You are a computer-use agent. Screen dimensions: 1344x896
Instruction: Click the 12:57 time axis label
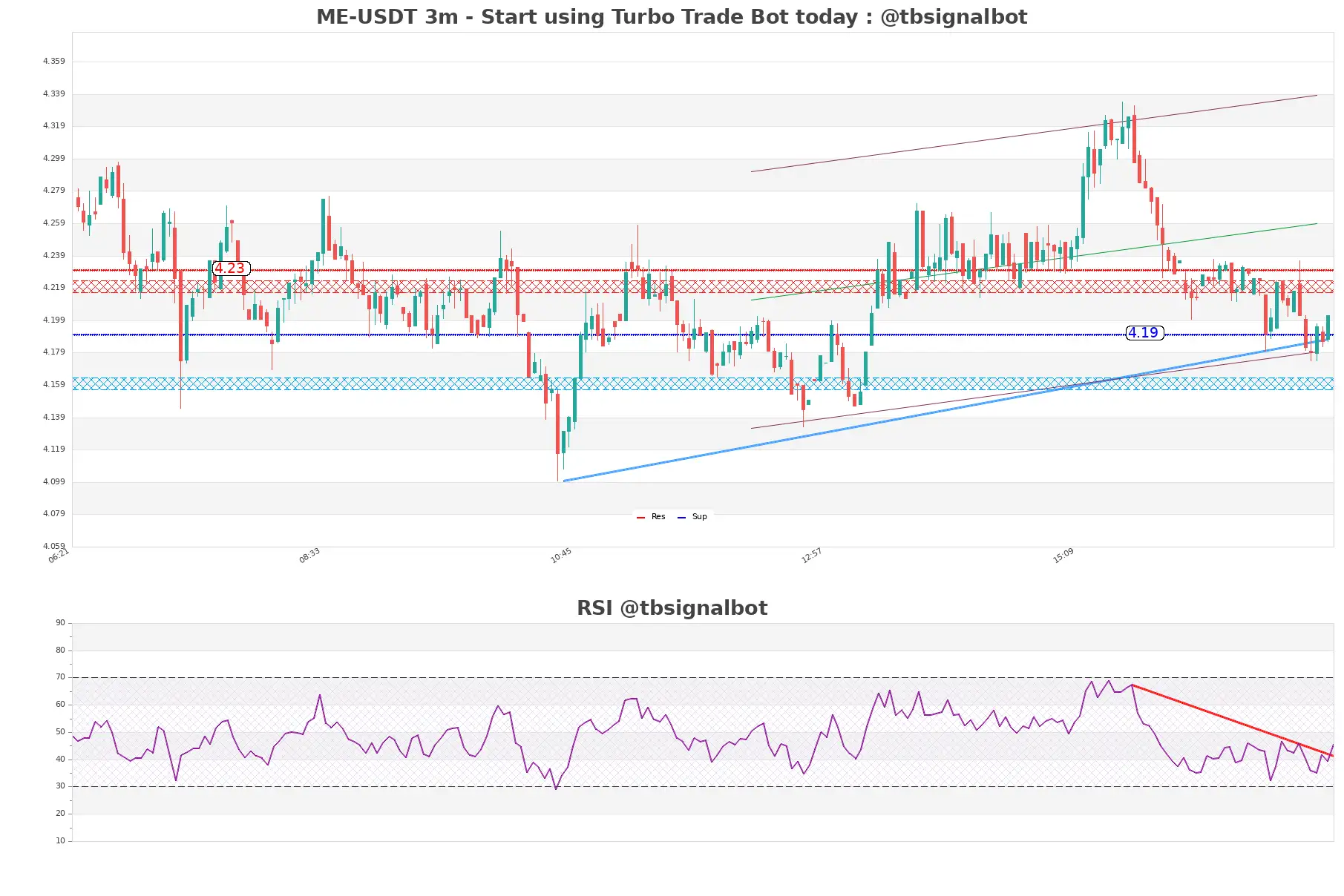[811, 556]
